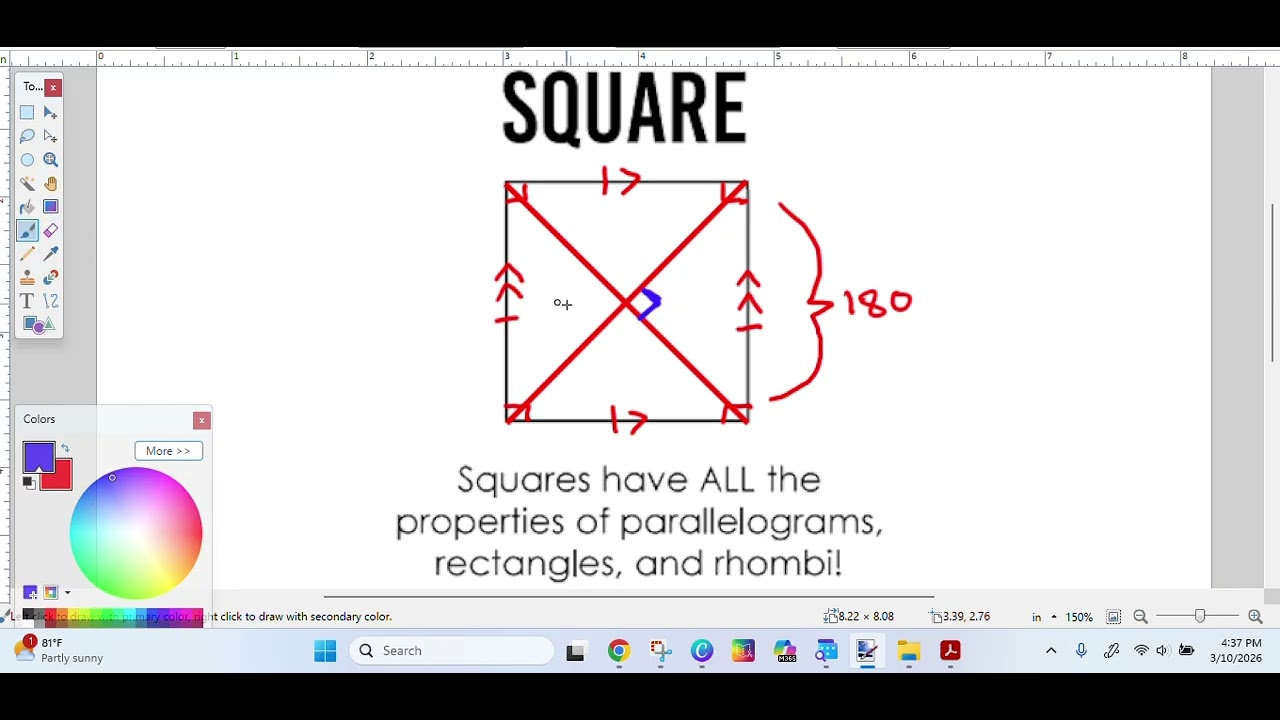Image resolution: width=1280 pixels, height=720 pixels.
Task: Adjust the zoom slider handle
Action: pos(1200,617)
